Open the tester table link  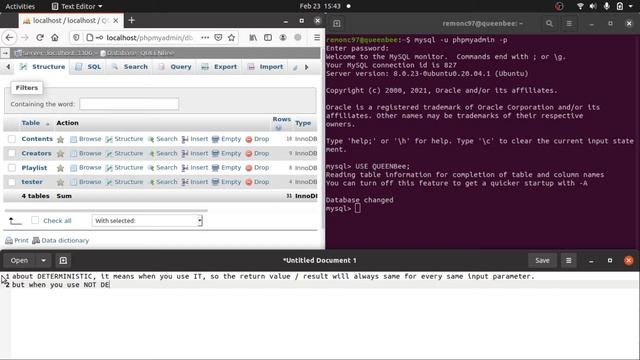click(x=32, y=182)
